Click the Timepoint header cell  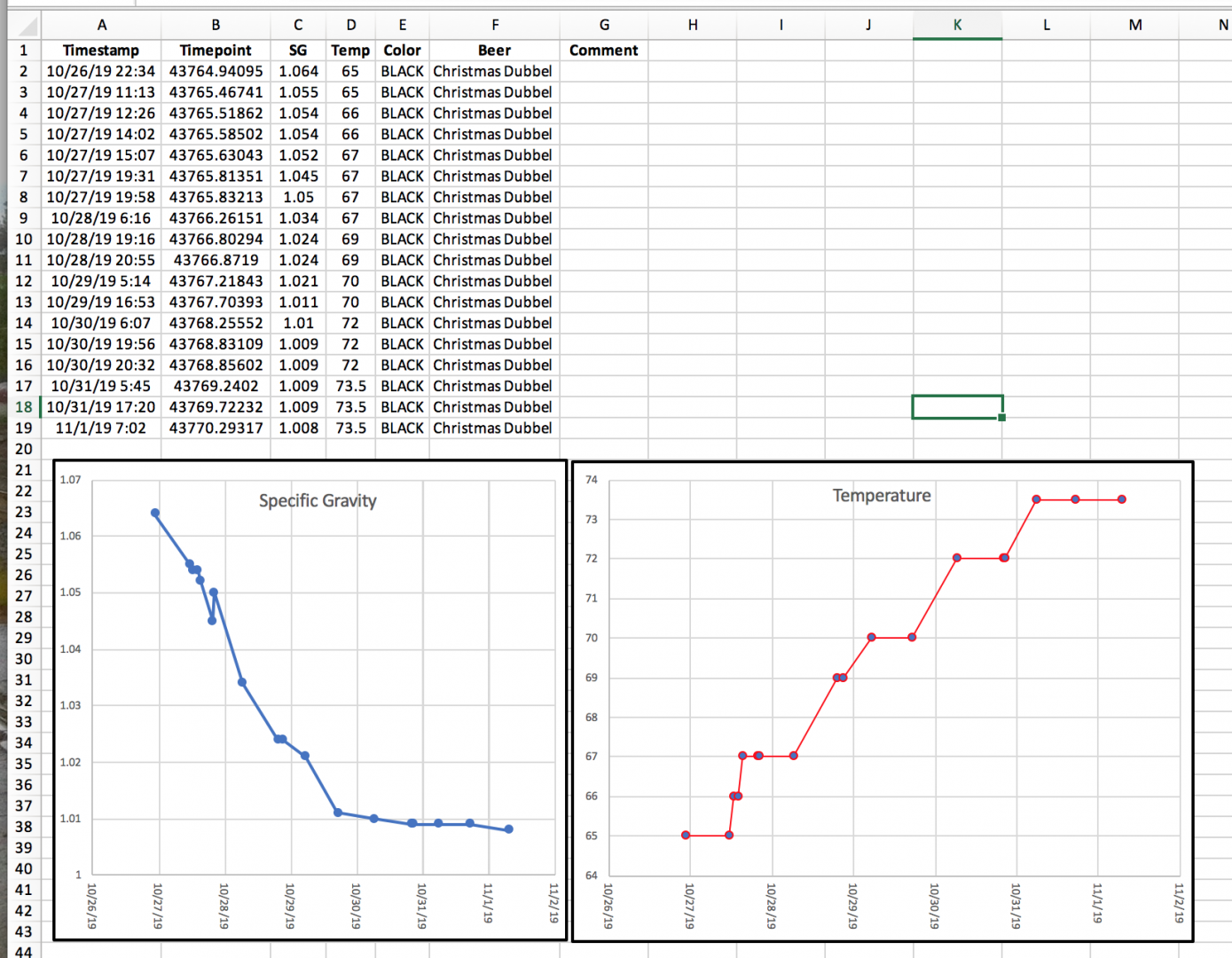tap(216, 51)
